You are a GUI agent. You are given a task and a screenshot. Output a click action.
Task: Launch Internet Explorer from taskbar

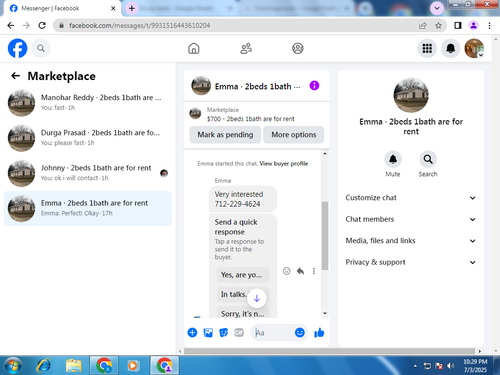tap(44, 365)
